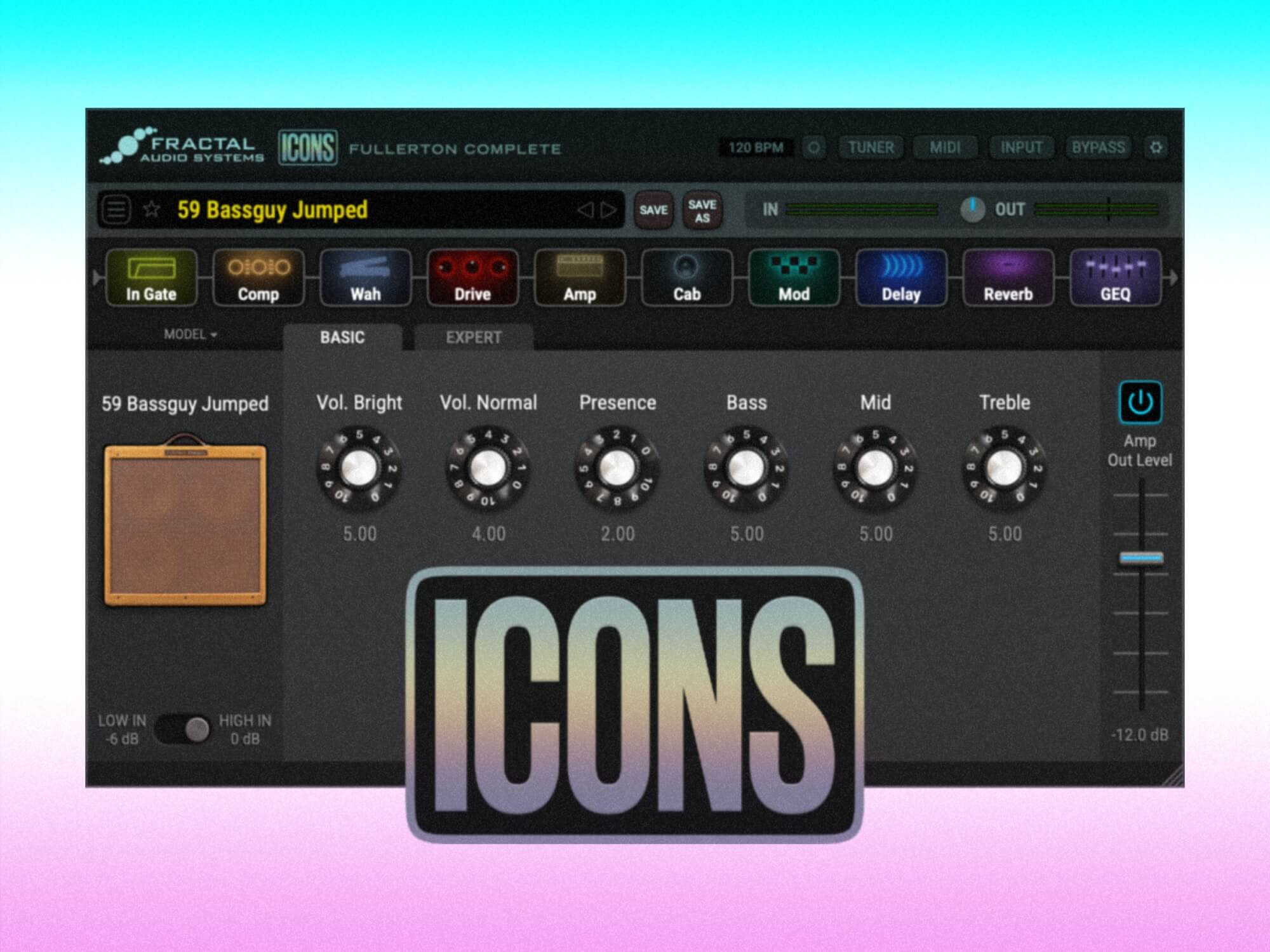Screen dimensions: 1270x952
Task: Select the Drive block
Action: pos(472,278)
